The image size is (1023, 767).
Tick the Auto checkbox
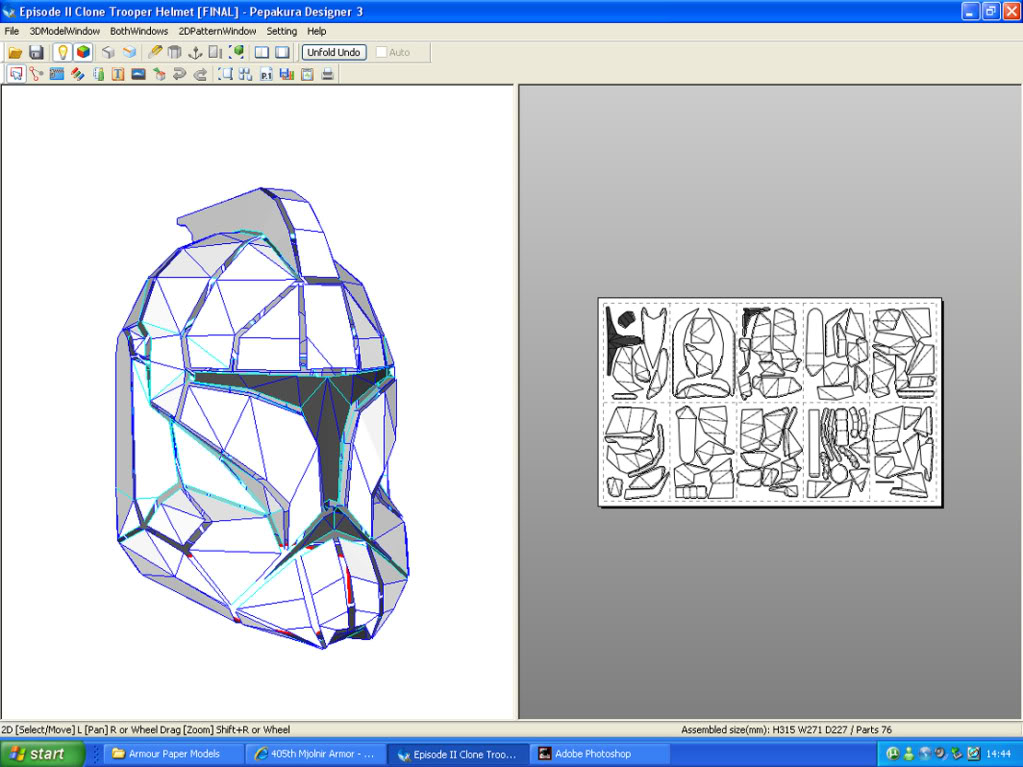tap(381, 52)
